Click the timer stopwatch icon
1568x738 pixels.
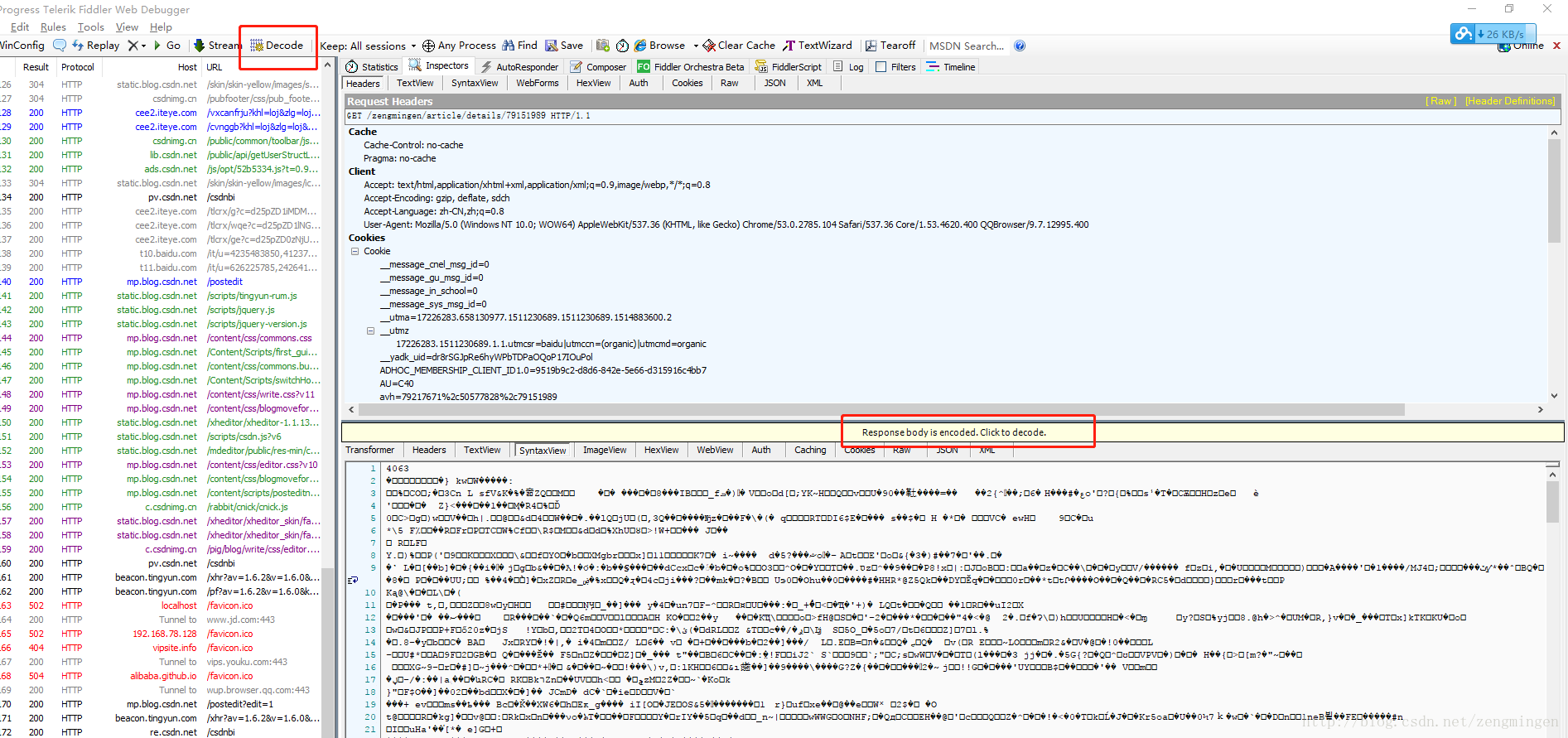(x=622, y=46)
